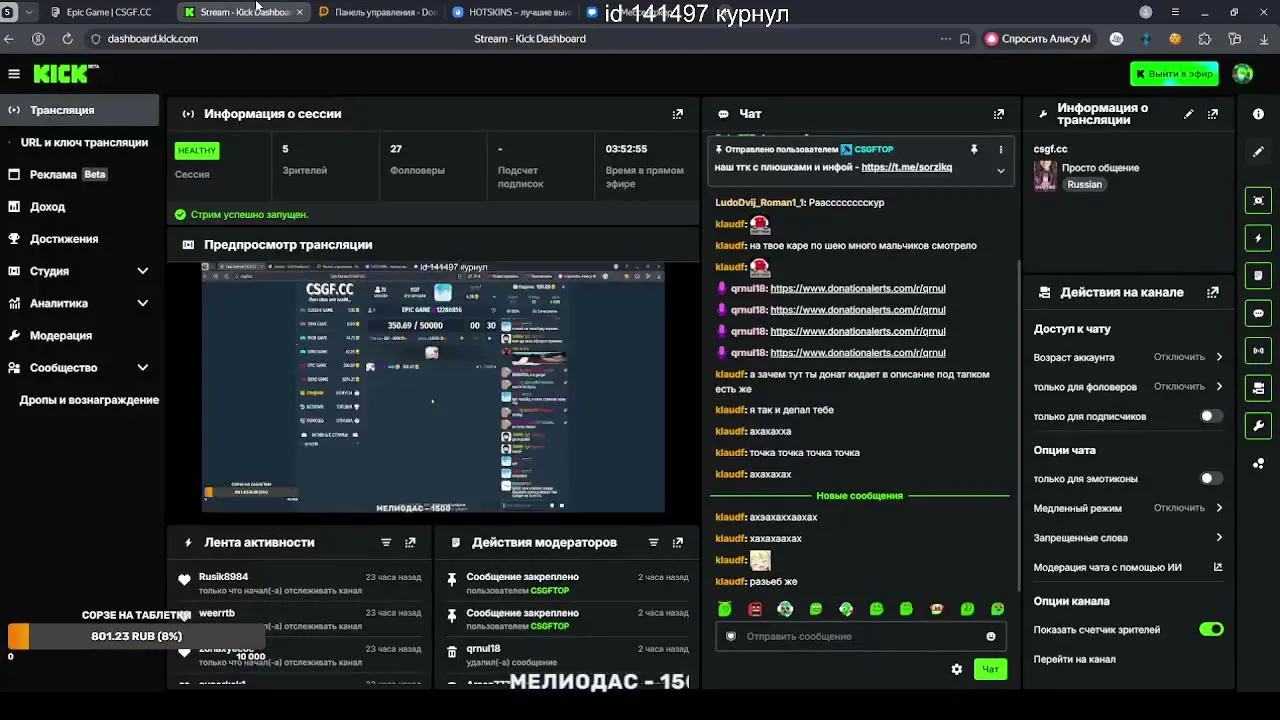This screenshot has width=1280, height=720.
Task: Toggle the chat bubble widget icon
Action: point(1258,313)
